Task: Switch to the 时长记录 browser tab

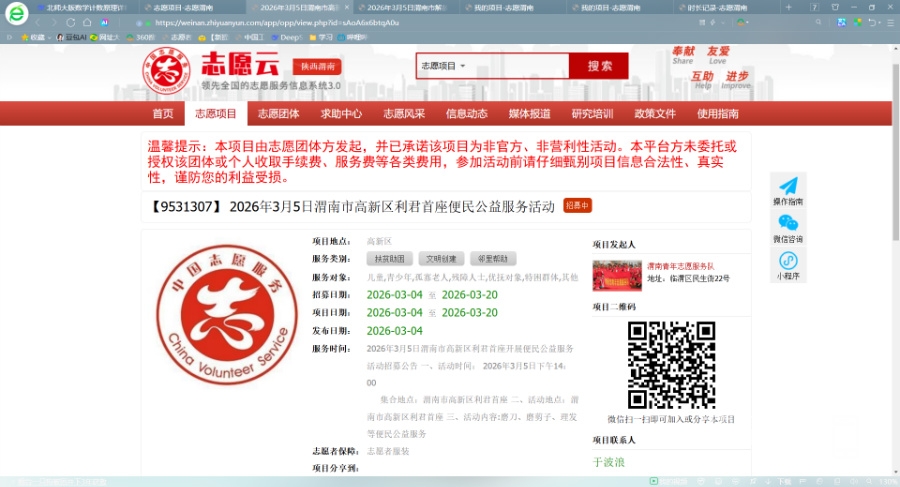Action: click(720, 7)
